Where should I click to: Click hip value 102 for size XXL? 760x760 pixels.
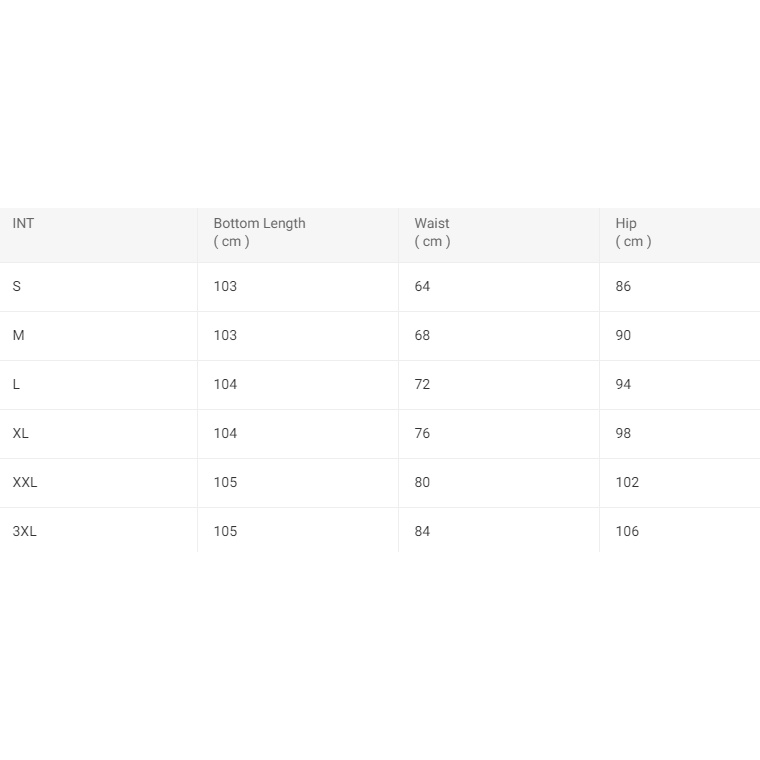pyautogui.click(x=627, y=482)
